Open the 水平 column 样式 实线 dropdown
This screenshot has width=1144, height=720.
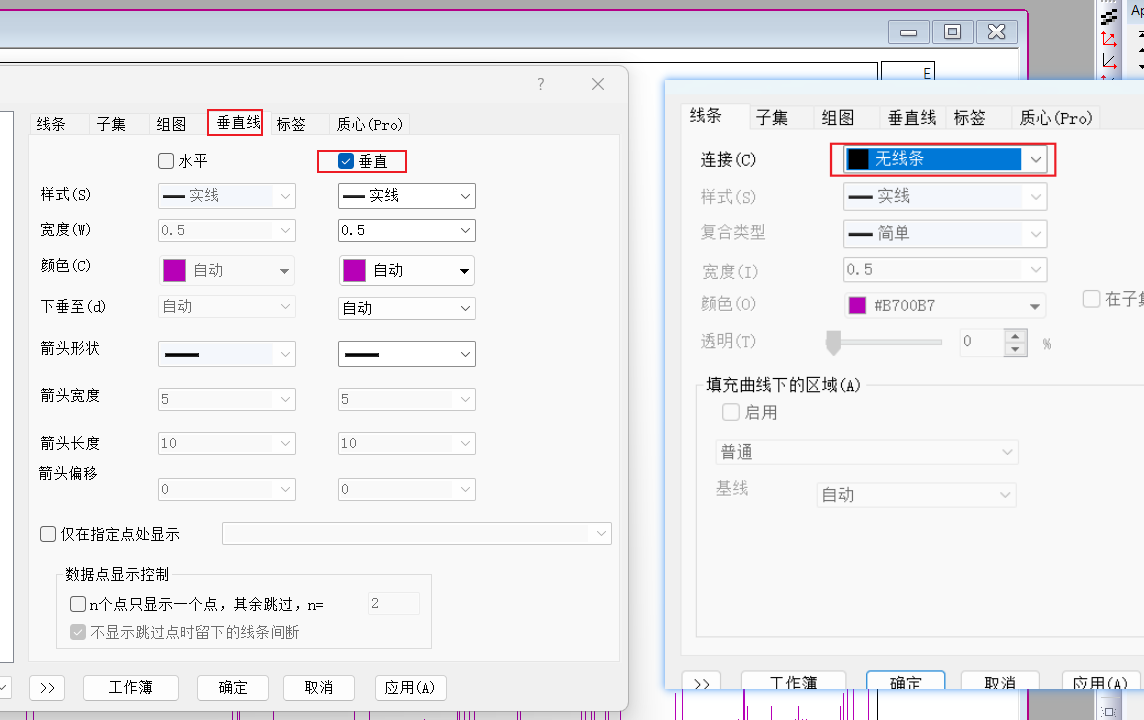227,196
